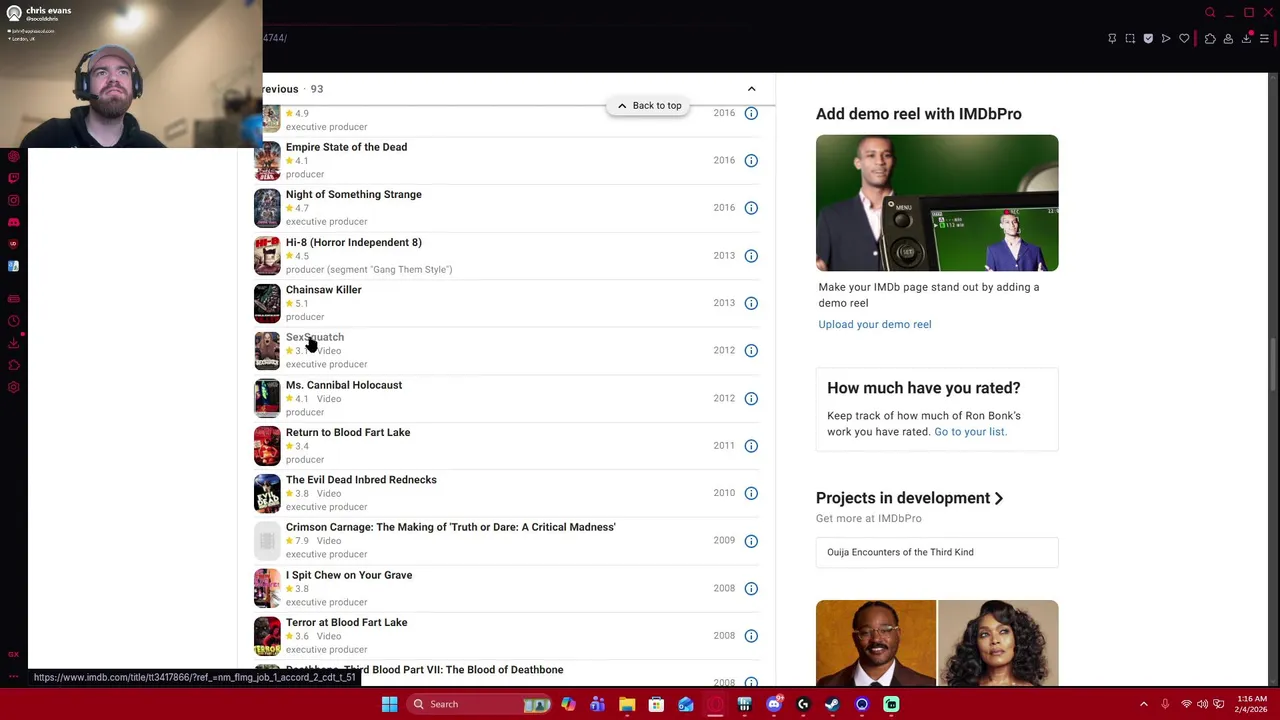Open History from the browser sidebar

pos(13,321)
